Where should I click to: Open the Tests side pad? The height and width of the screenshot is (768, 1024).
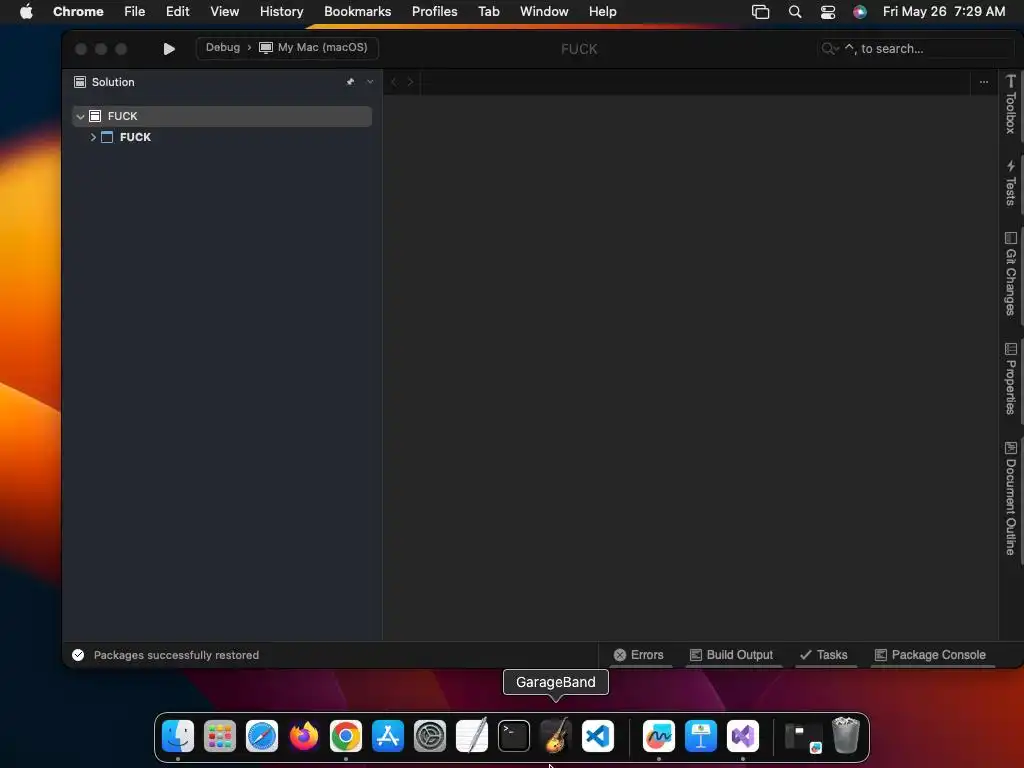[x=1010, y=183]
